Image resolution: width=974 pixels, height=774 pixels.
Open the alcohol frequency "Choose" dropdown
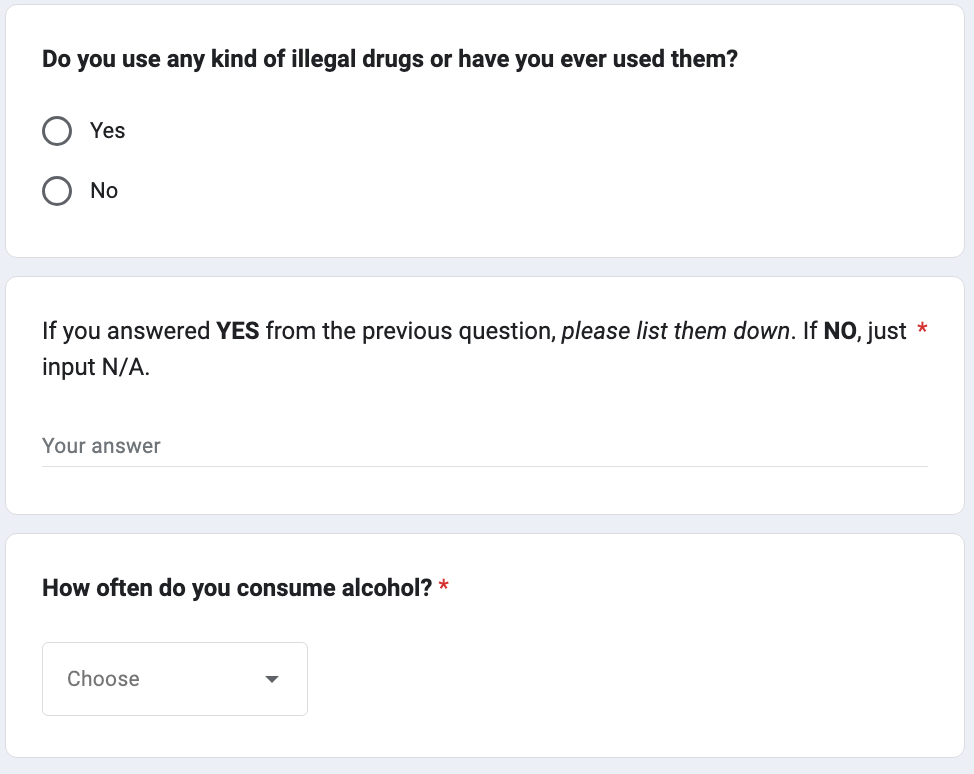point(174,679)
